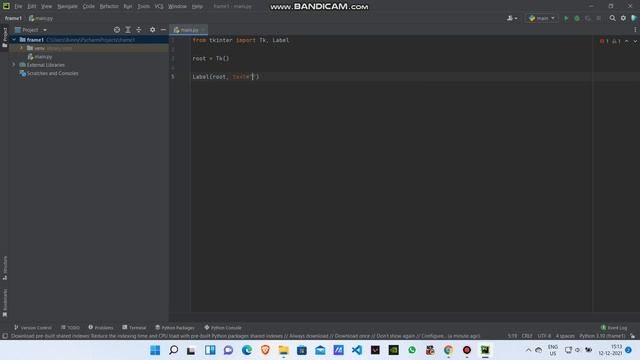The height and width of the screenshot is (360, 640).
Task: Open the File menu
Action: [x=18, y=6]
